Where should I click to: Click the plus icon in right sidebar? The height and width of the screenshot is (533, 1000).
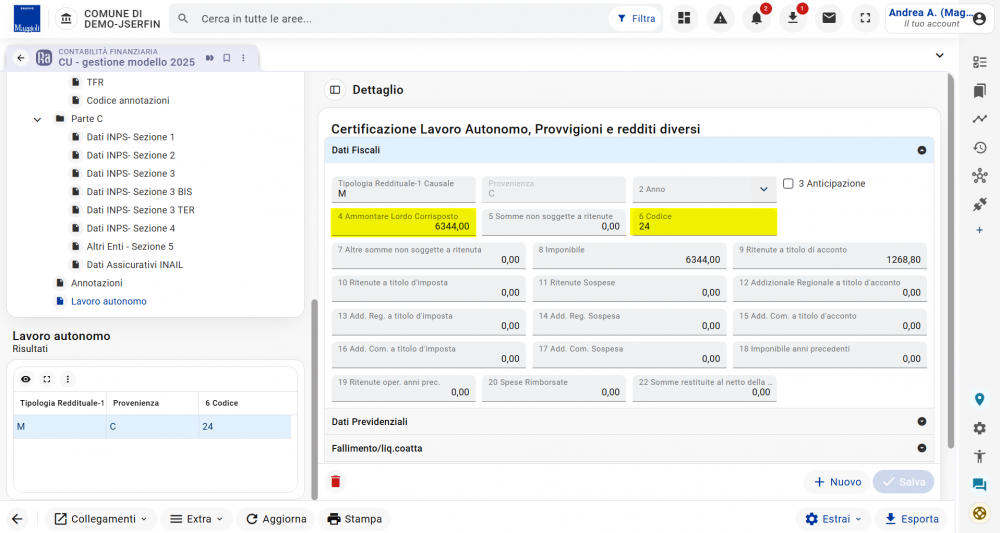[x=980, y=230]
